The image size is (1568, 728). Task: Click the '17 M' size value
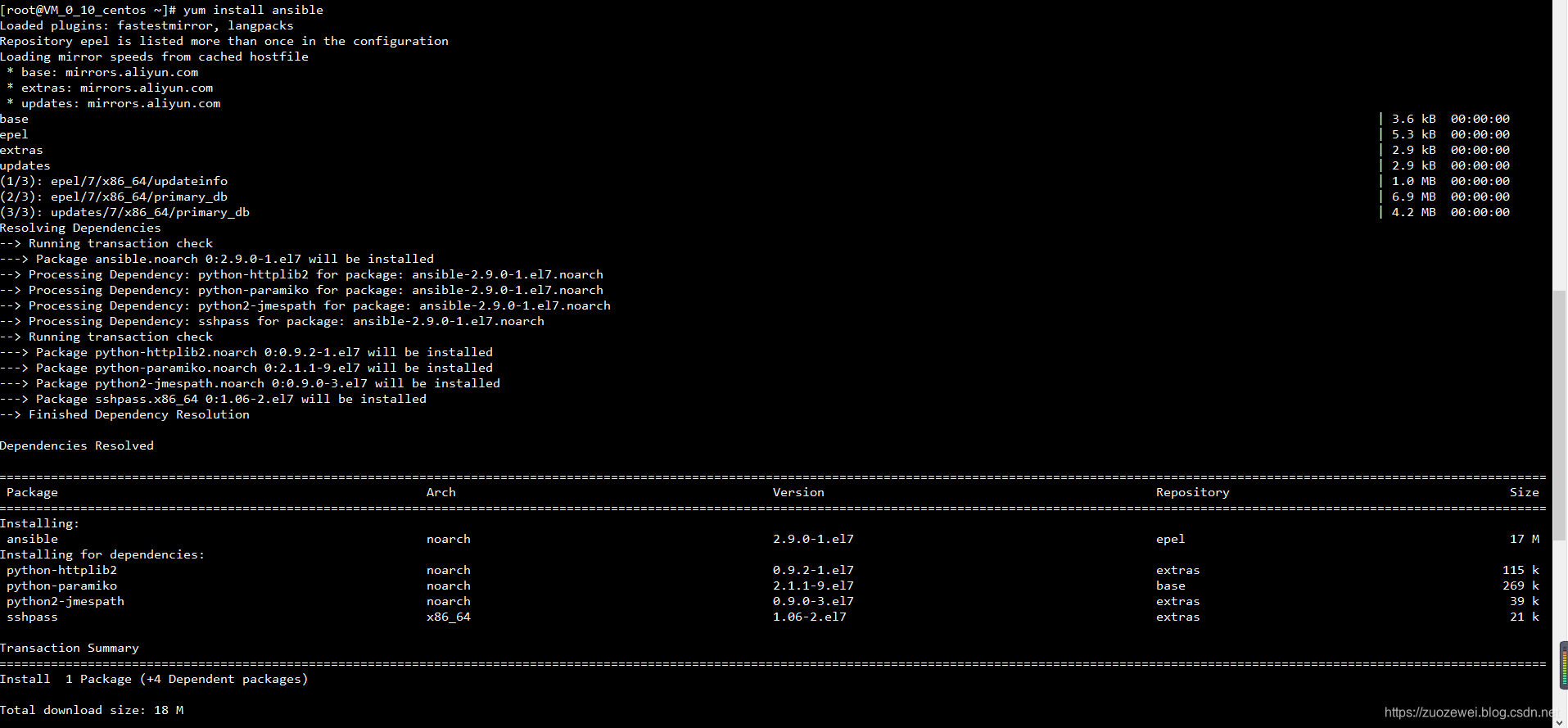1525,539
